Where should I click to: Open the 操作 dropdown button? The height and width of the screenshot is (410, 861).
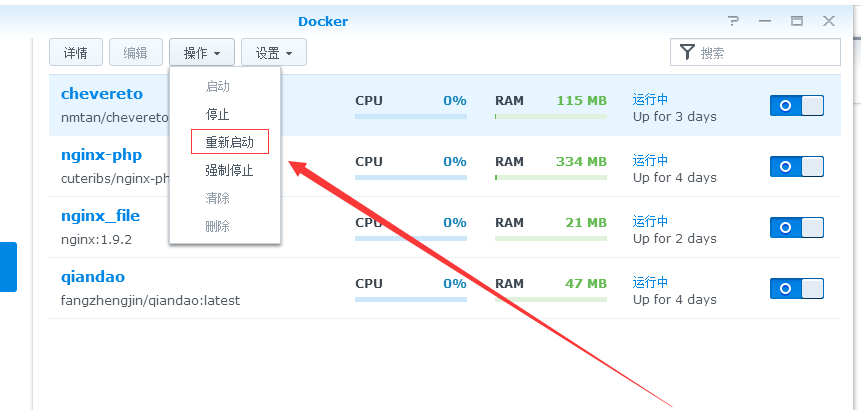202,53
